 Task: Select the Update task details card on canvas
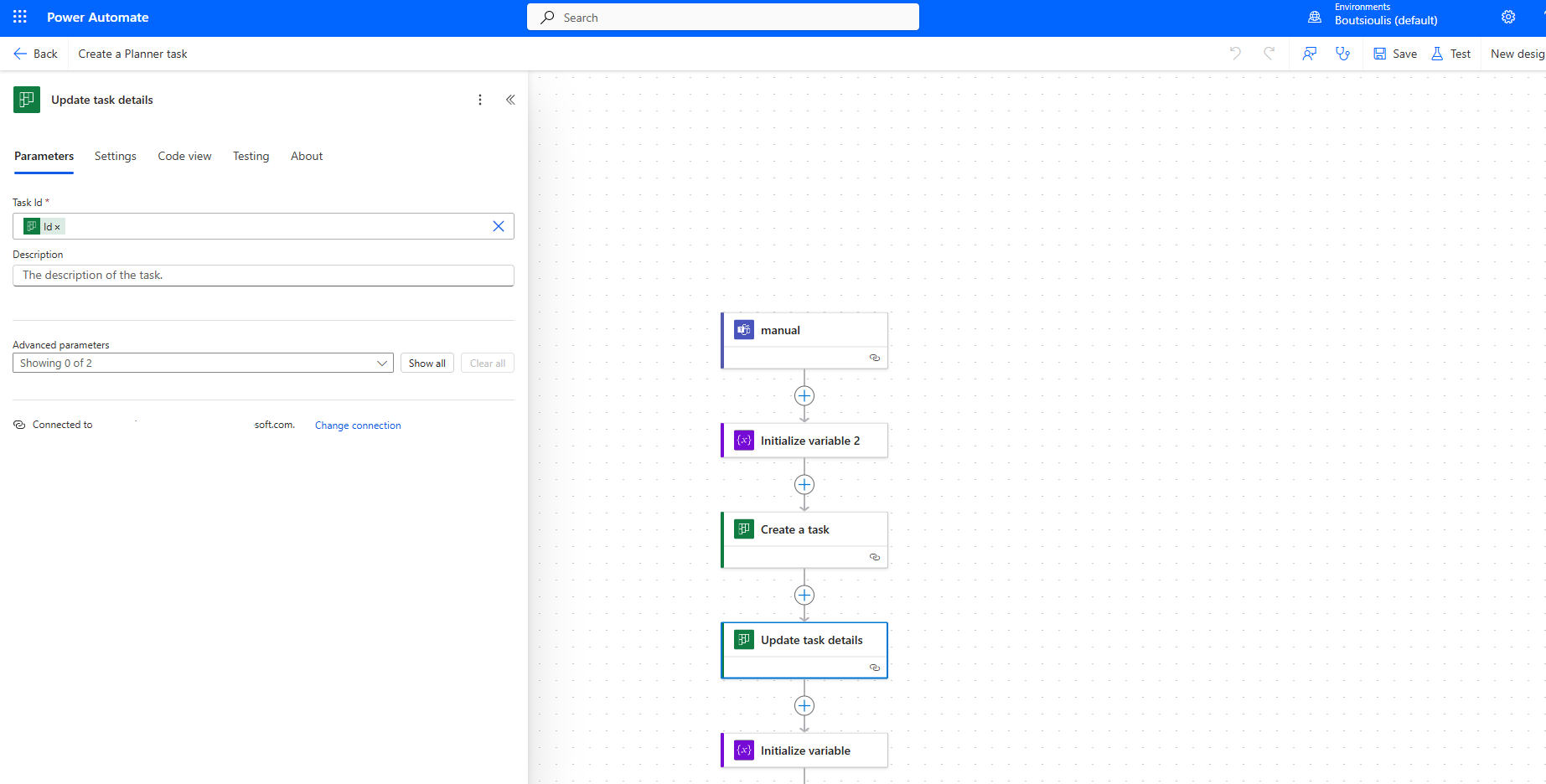coord(804,651)
